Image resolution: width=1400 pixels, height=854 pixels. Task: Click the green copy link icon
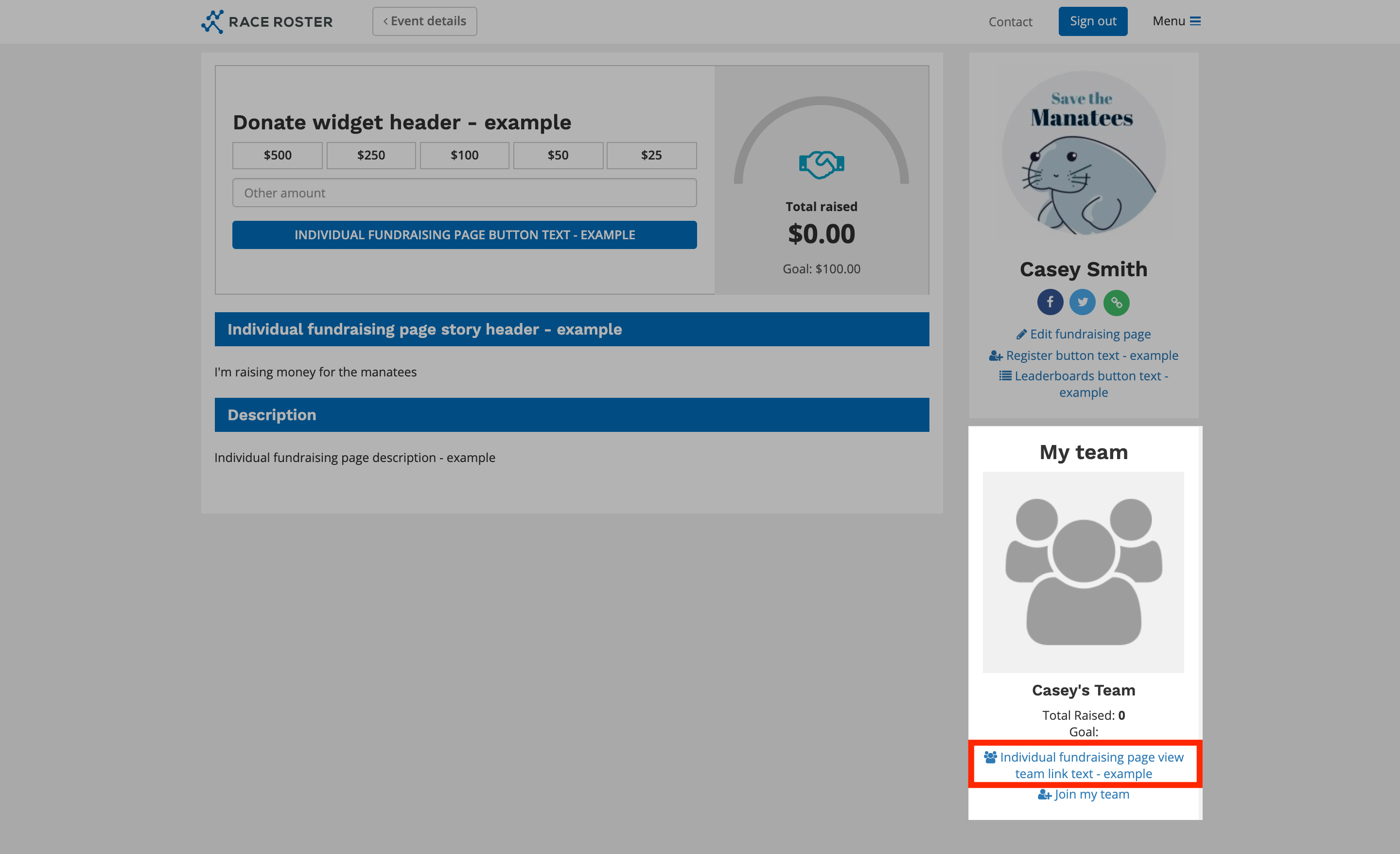point(1116,302)
